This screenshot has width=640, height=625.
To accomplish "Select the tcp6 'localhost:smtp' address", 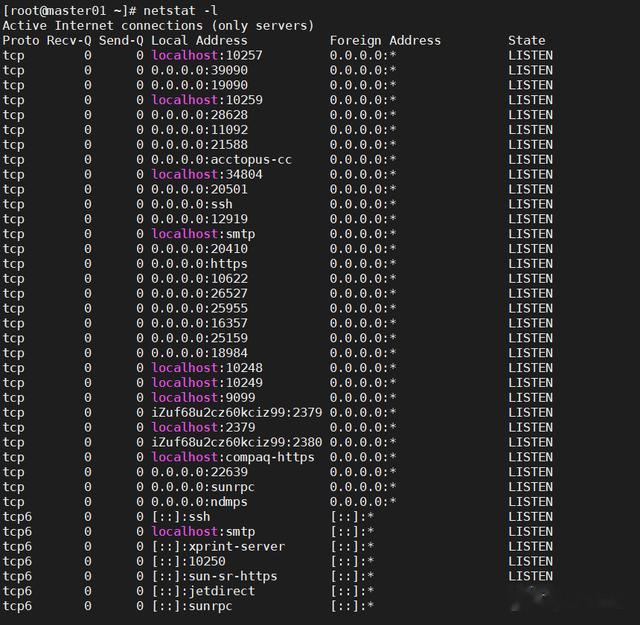I will [x=203, y=532].
